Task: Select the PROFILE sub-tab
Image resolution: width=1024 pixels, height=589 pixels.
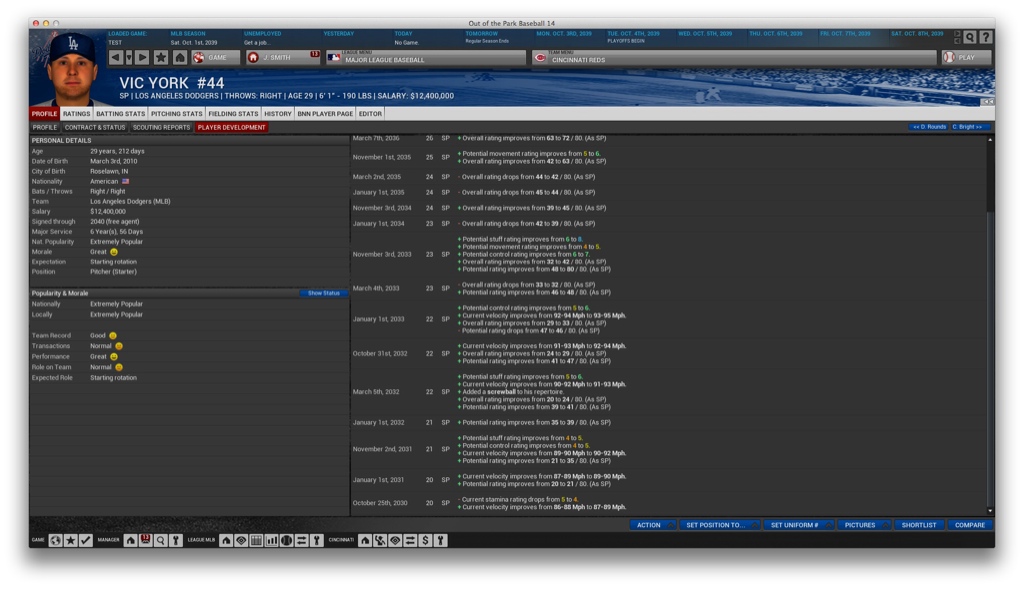Action: (x=44, y=127)
